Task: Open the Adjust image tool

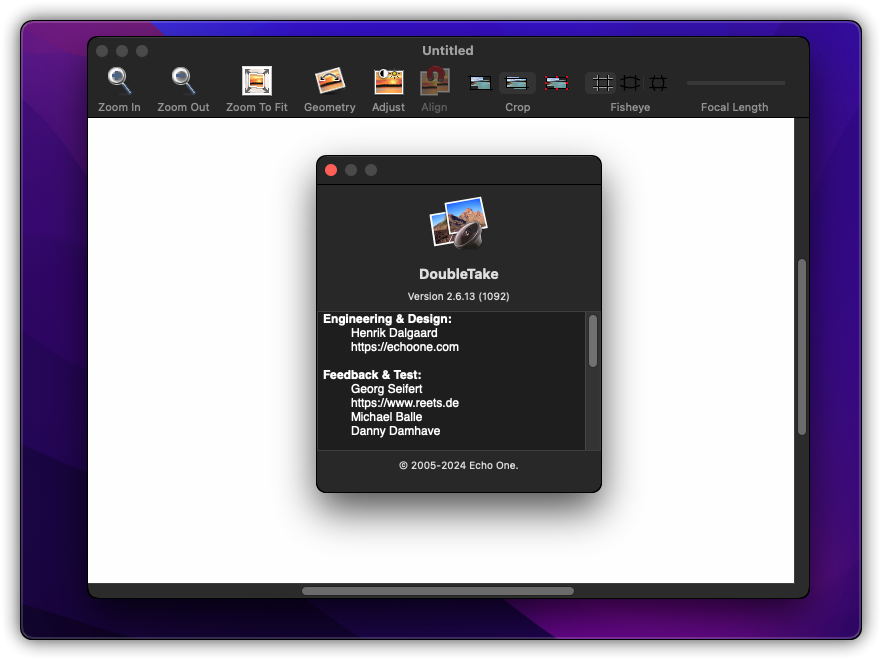Action: [x=388, y=81]
